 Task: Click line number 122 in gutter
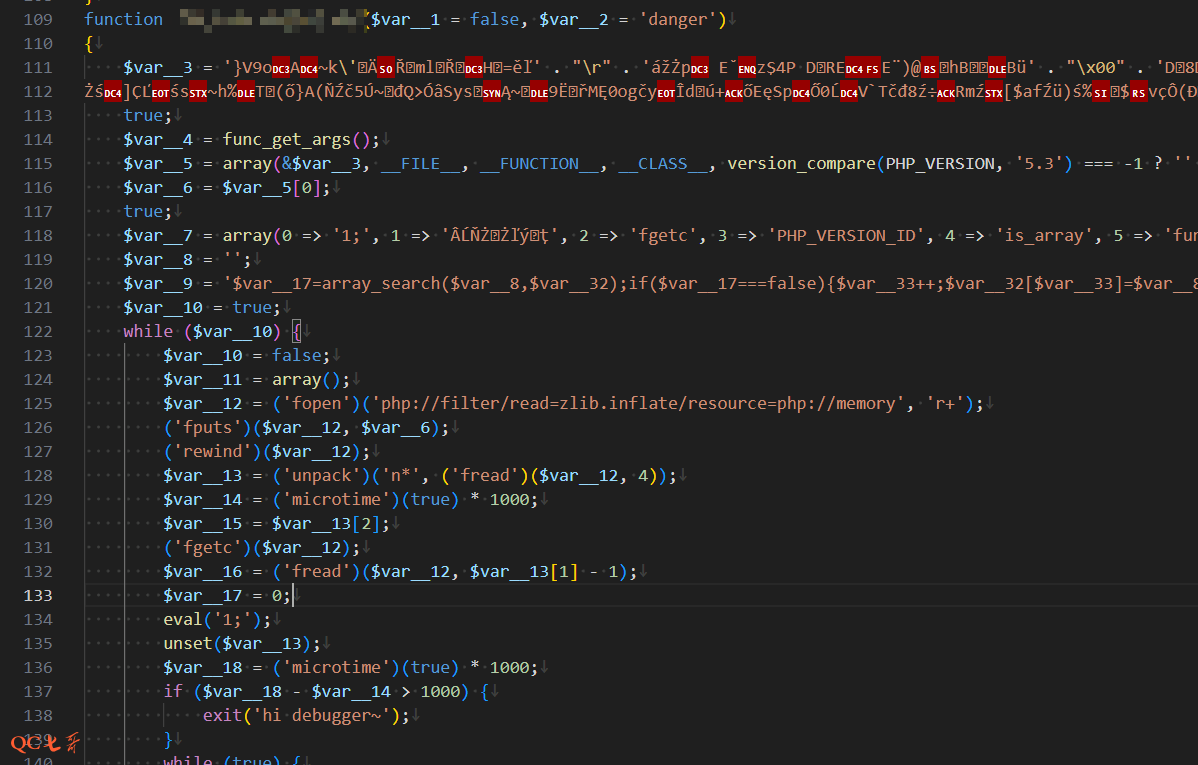[37, 331]
